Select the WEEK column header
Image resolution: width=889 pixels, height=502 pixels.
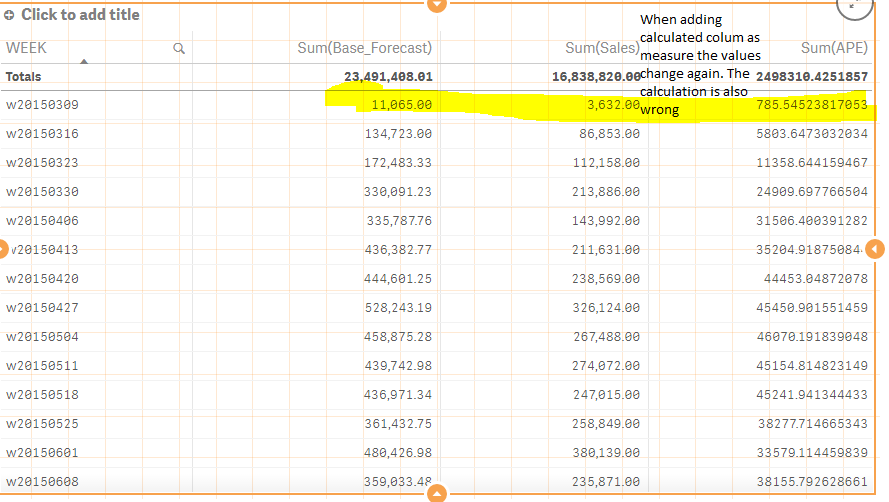[27, 47]
